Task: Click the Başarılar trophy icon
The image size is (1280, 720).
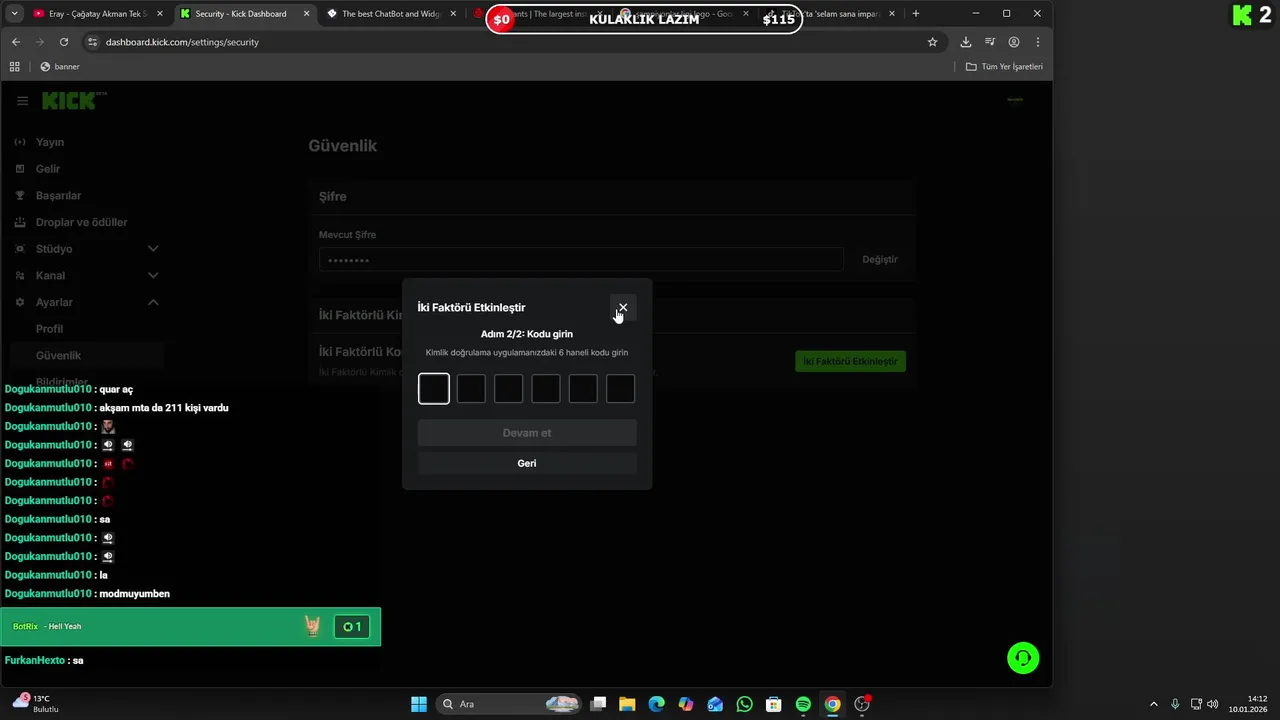Action: coord(20,196)
